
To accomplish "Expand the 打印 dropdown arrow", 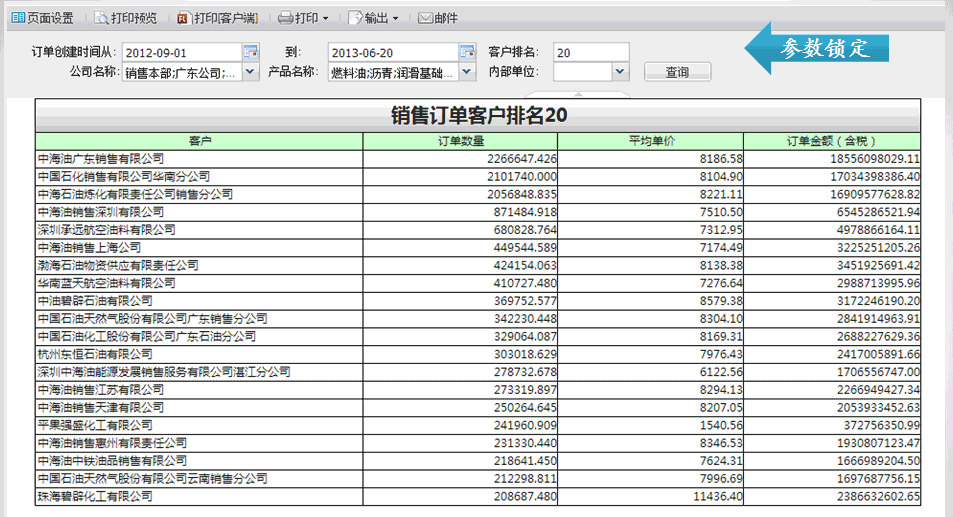I will [x=326, y=19].
